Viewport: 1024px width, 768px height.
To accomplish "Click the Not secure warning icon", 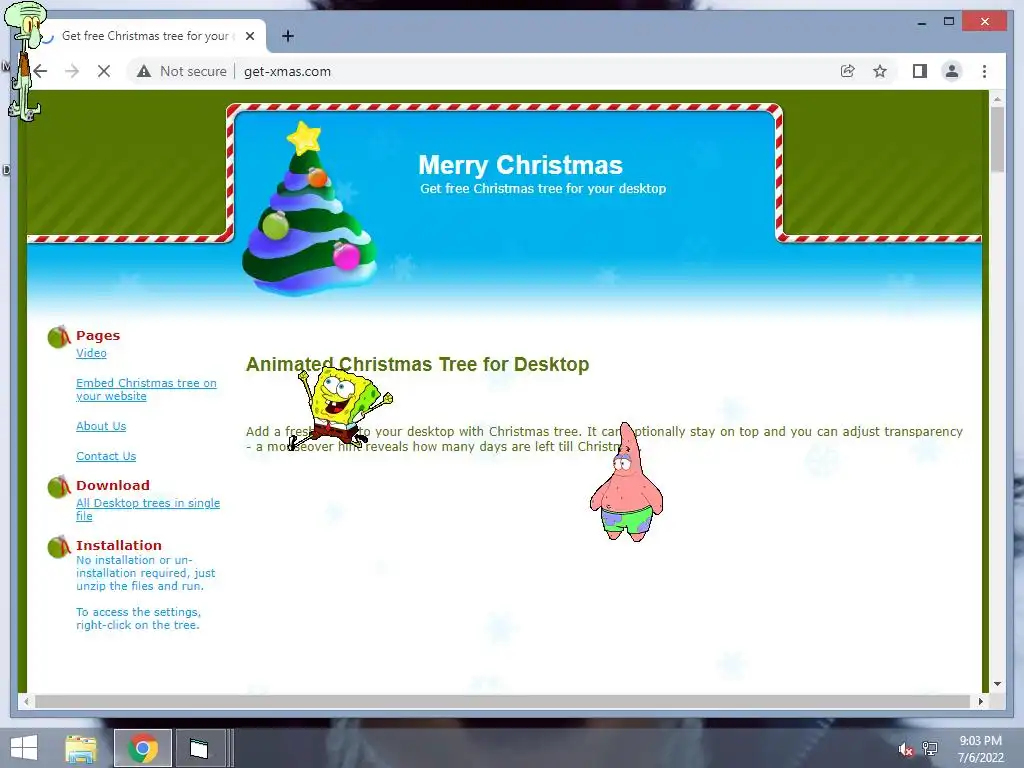I will coord(144,71).
